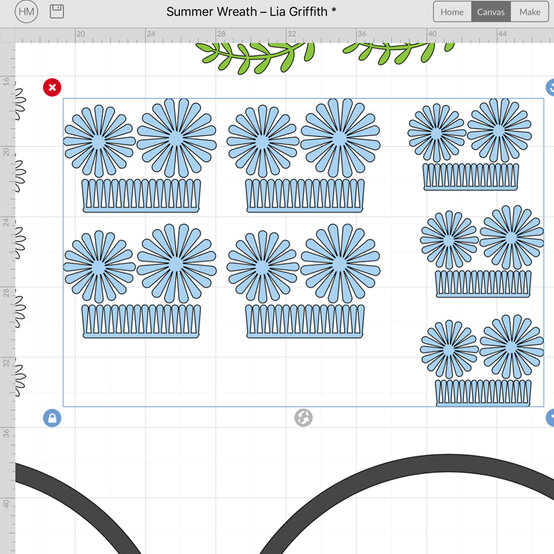Click the resize handle at selection's bottom right

tap(550, 418)
